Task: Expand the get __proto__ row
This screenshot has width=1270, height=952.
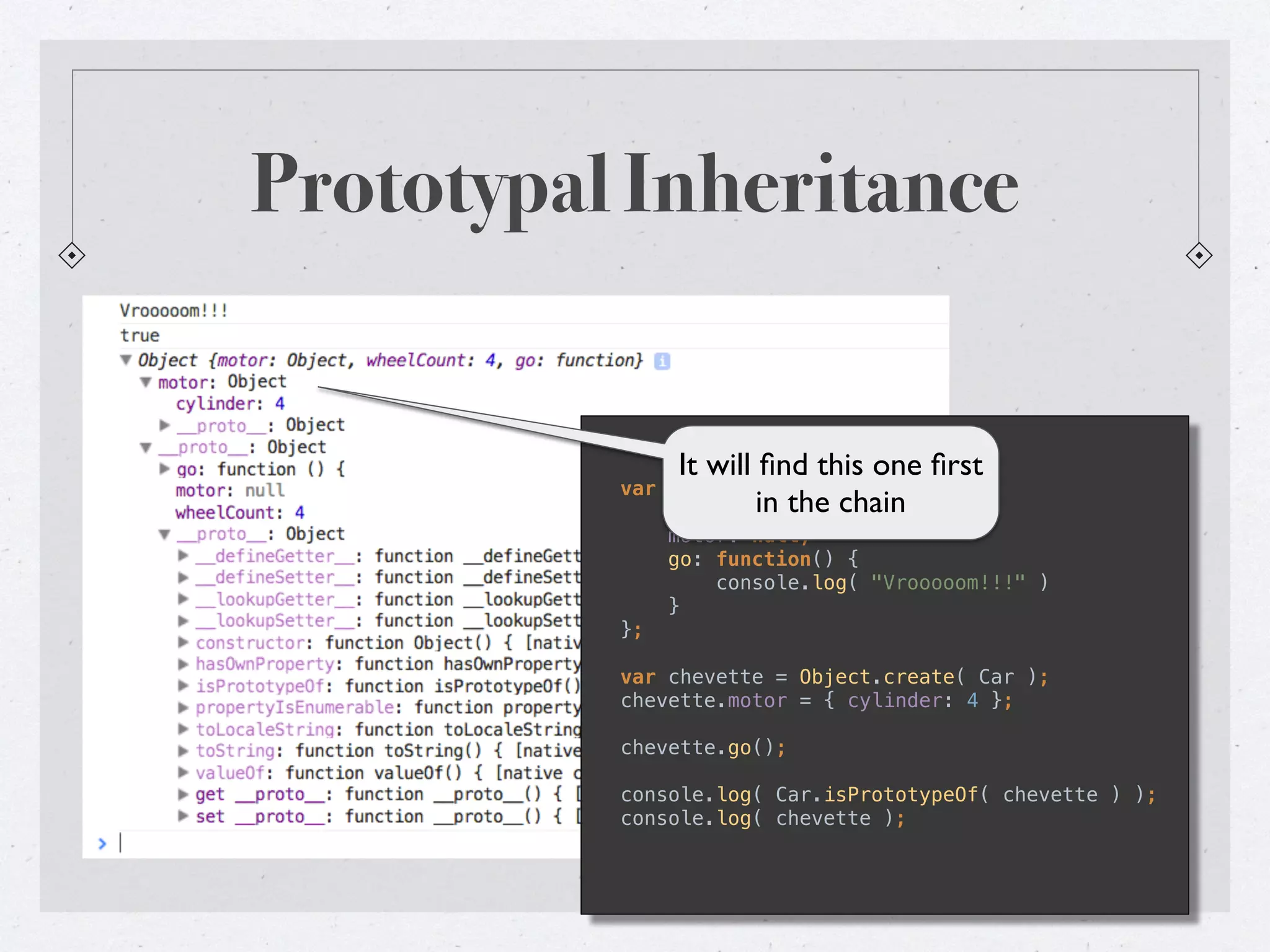Action: pyautogui.click(x=184, y=794)
